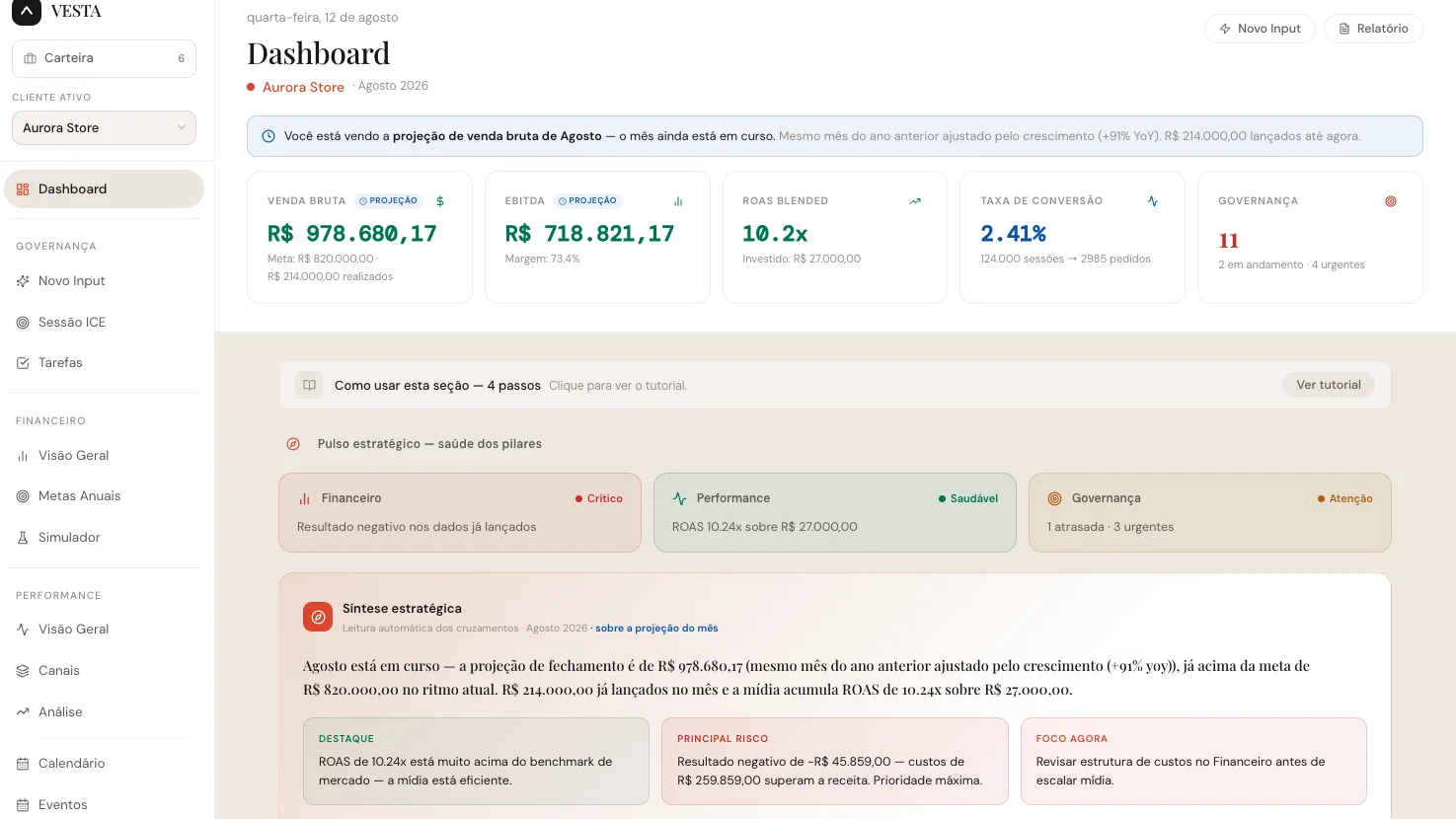Click the red Síntese estratégica compass icon
The width and height of the screenshot is (1456, 819).
(x=318, y=617)
